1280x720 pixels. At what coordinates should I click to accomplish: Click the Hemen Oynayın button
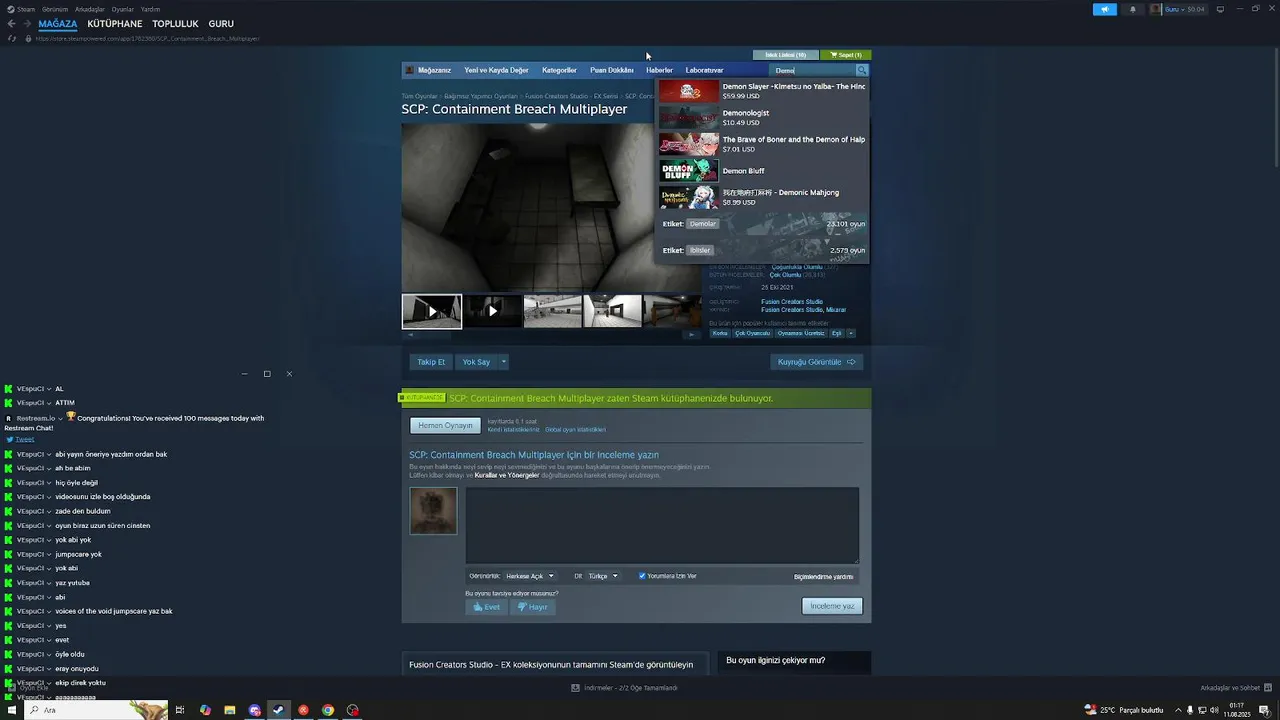point(445,426)
